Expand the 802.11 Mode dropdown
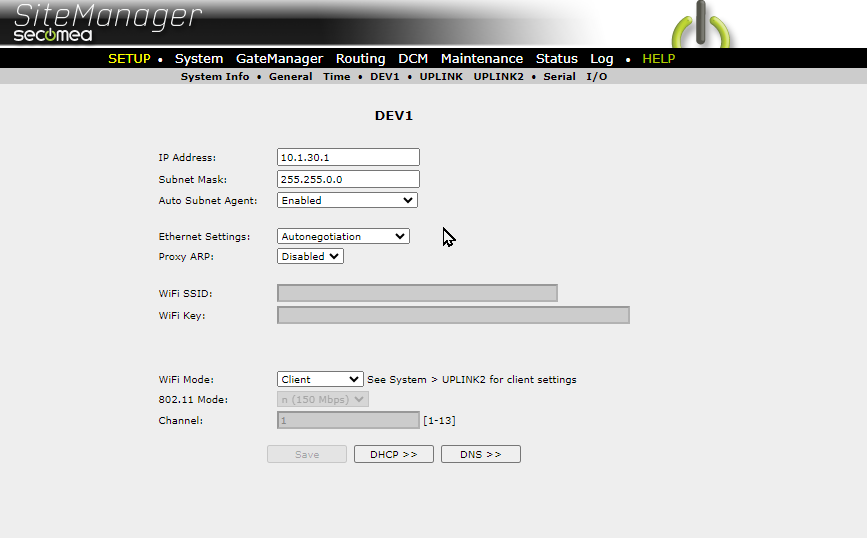 point(323,399)
